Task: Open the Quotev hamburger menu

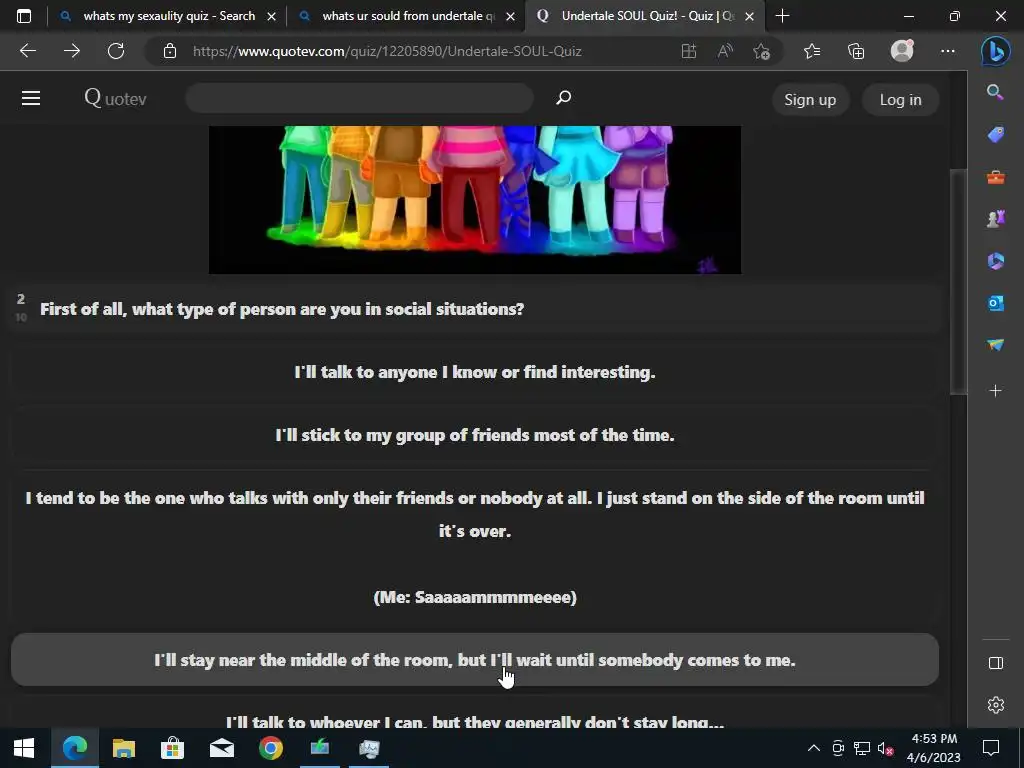Action: click(31, 99)
